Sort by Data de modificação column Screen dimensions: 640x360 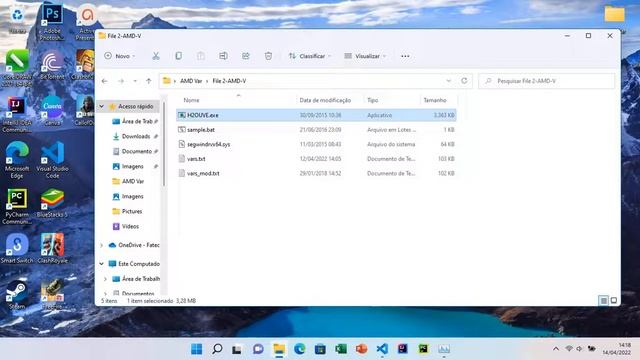(325, 100)
